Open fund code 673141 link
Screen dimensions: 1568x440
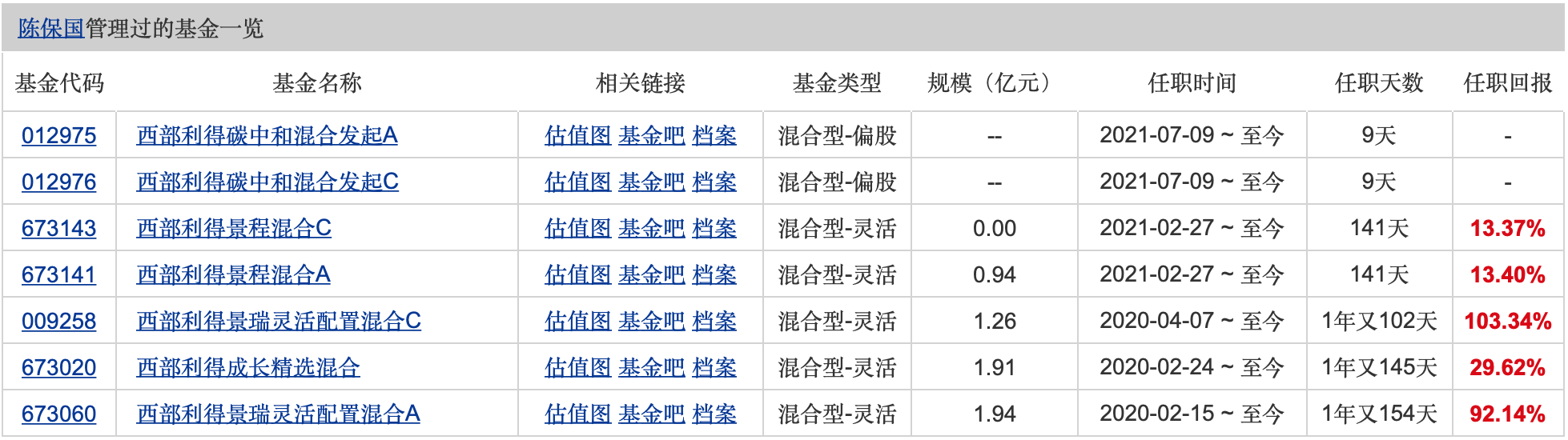(58, 274)
